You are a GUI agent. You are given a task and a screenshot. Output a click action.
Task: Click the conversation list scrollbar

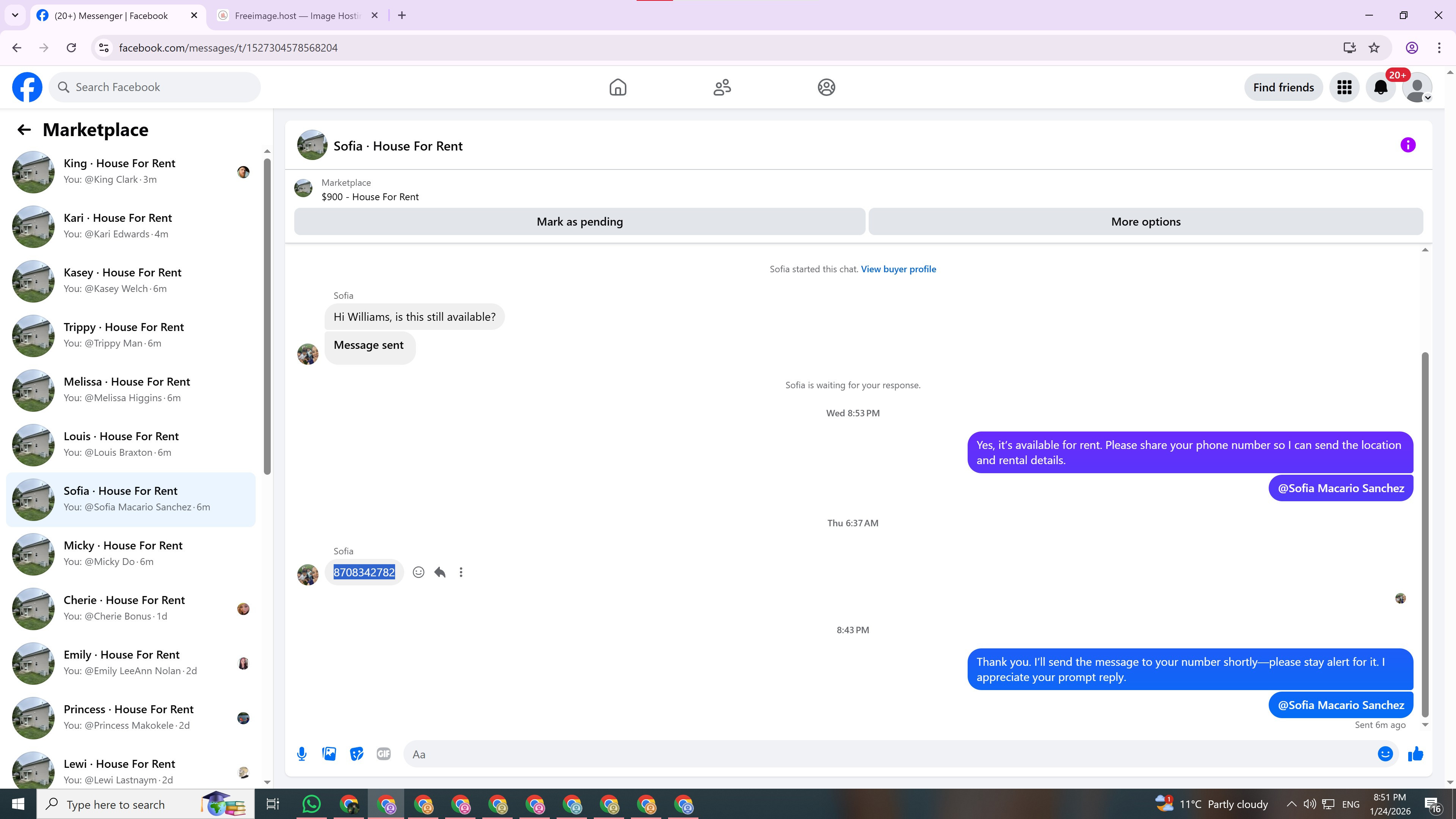click(x=267, y=317)
